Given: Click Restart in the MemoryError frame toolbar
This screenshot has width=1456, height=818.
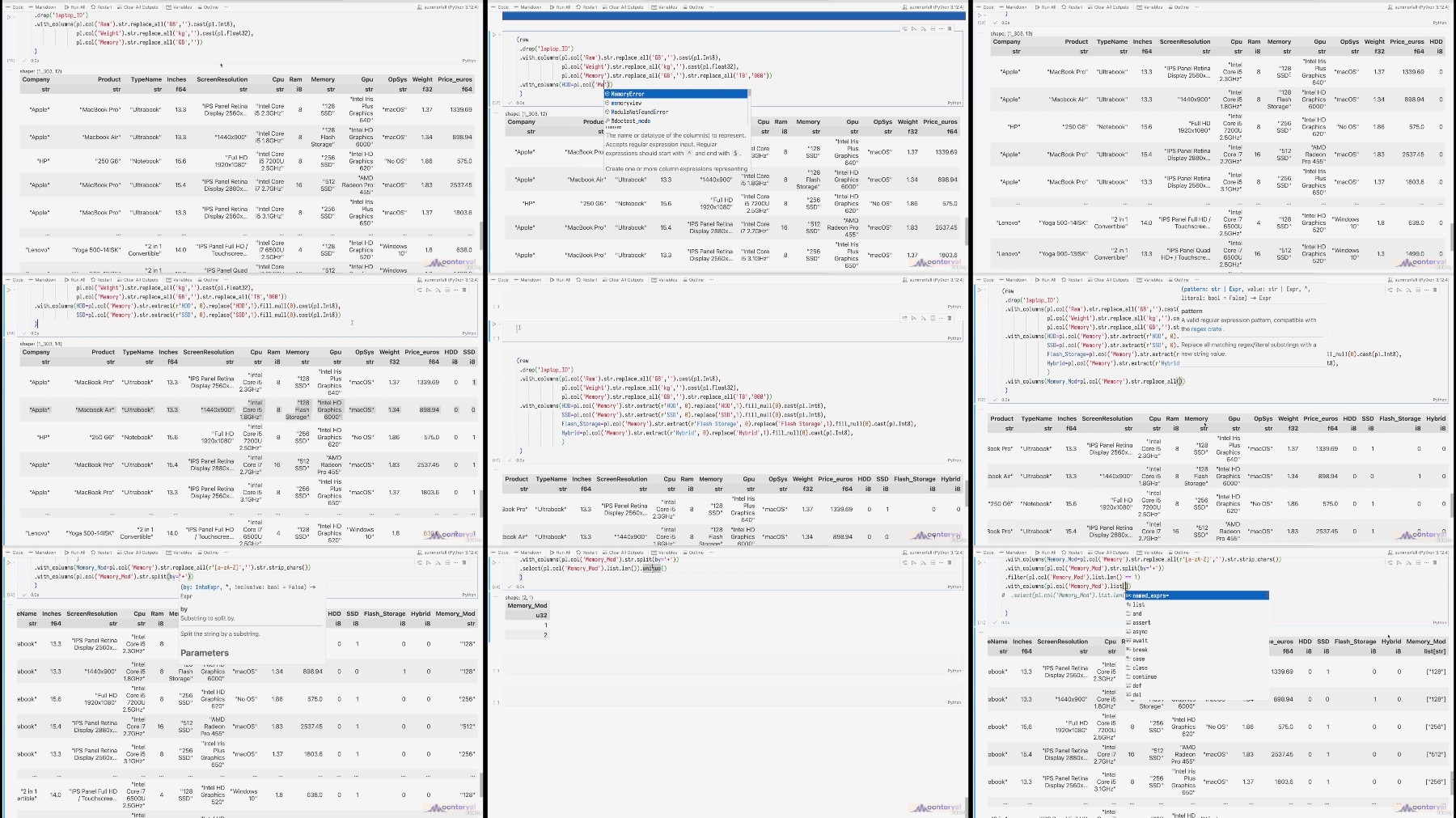Looking at the screenshot, I should [588, 7].
